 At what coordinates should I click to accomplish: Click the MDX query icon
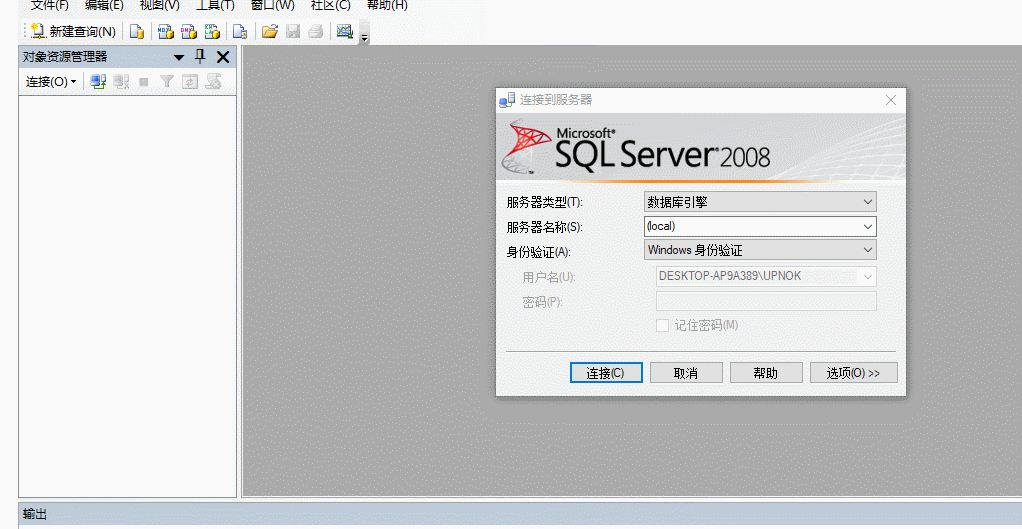[166, 31]
